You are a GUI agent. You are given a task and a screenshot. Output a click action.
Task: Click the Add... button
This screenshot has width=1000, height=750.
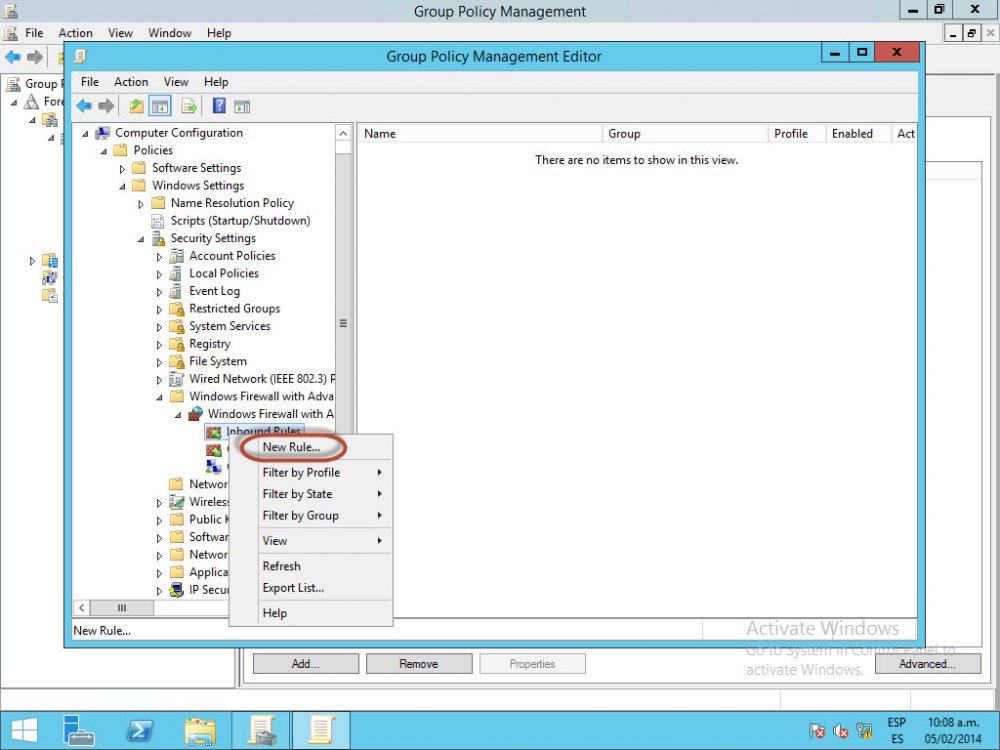point(306,664)
